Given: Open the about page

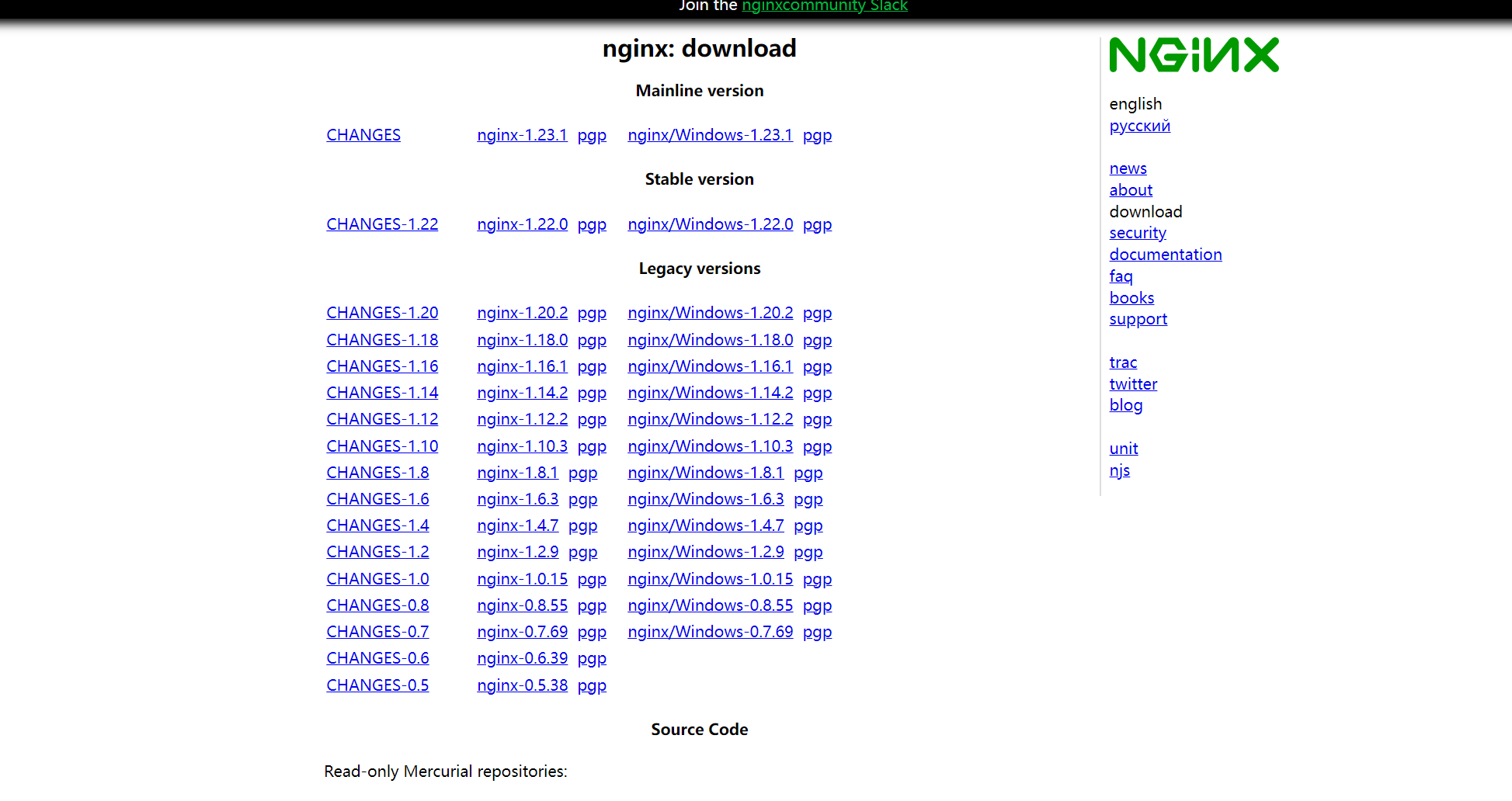Looking at the screenshot, I should pyautogui.click(x=1131, y=190).
